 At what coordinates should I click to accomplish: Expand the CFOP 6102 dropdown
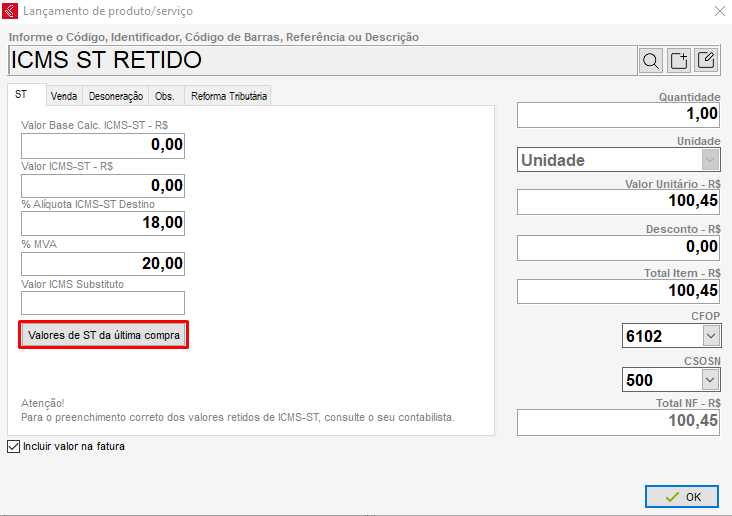point(710,336)
